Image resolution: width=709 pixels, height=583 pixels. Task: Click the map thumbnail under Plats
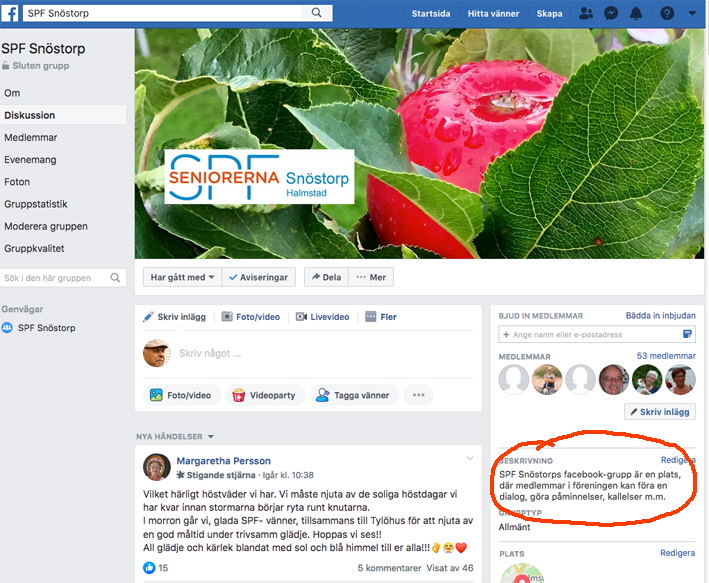click(x=523, y=573)
